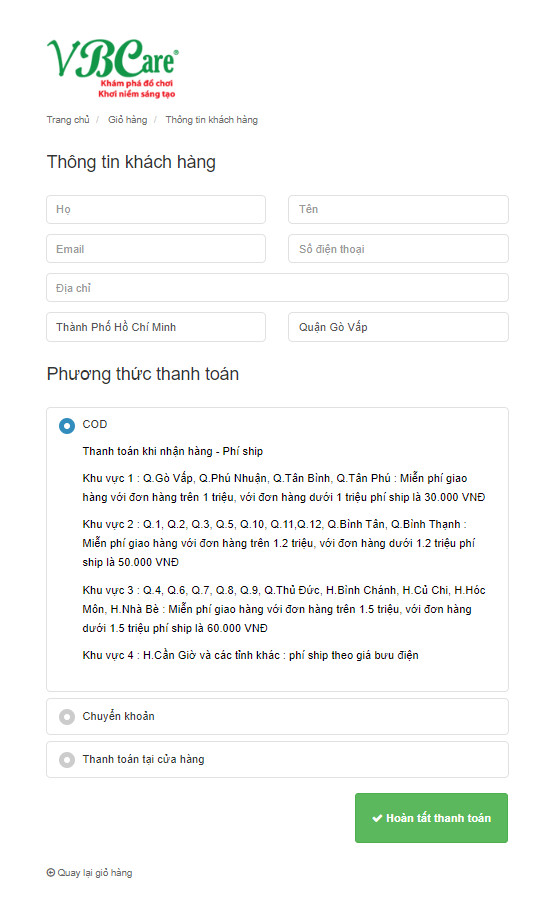
Task: Go to Trang chủ breadcrumb link
Action: [68, 119]
